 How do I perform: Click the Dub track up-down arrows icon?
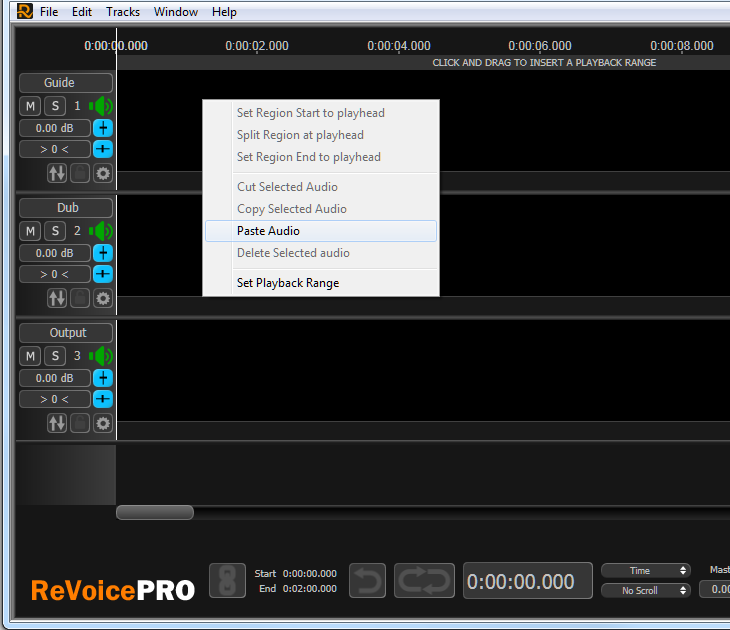[x=57, y=298]
